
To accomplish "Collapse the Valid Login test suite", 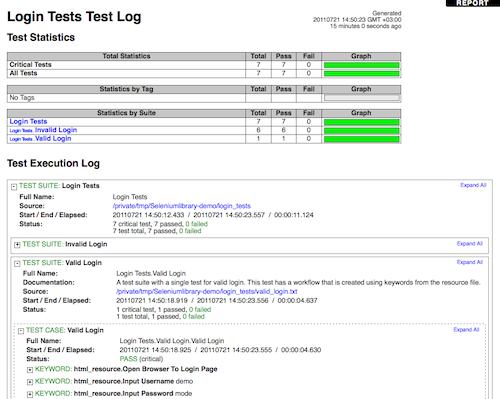I will (x=17, y=264).
